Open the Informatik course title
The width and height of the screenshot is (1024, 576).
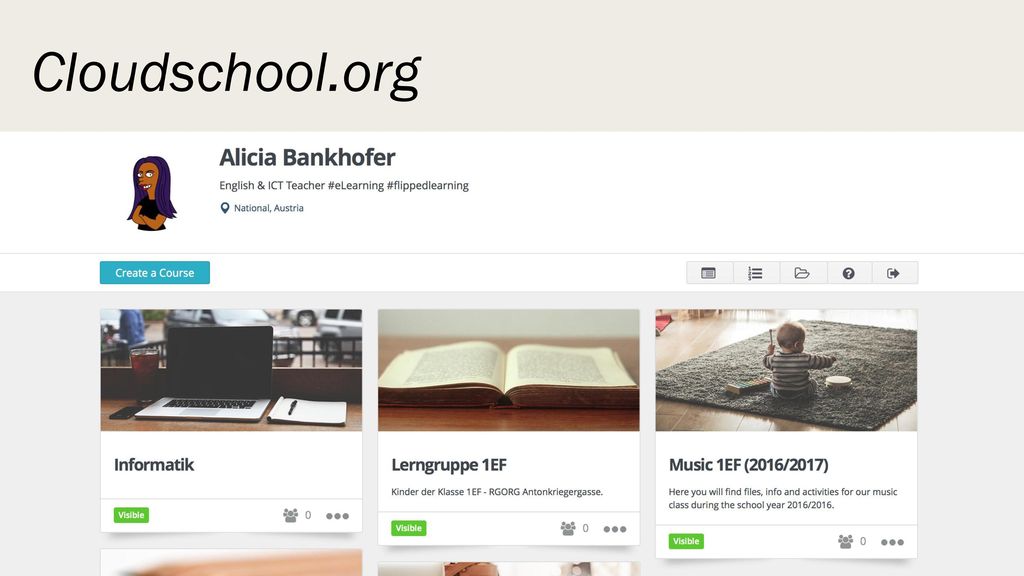pyautogui.click(x=154, y=465)
